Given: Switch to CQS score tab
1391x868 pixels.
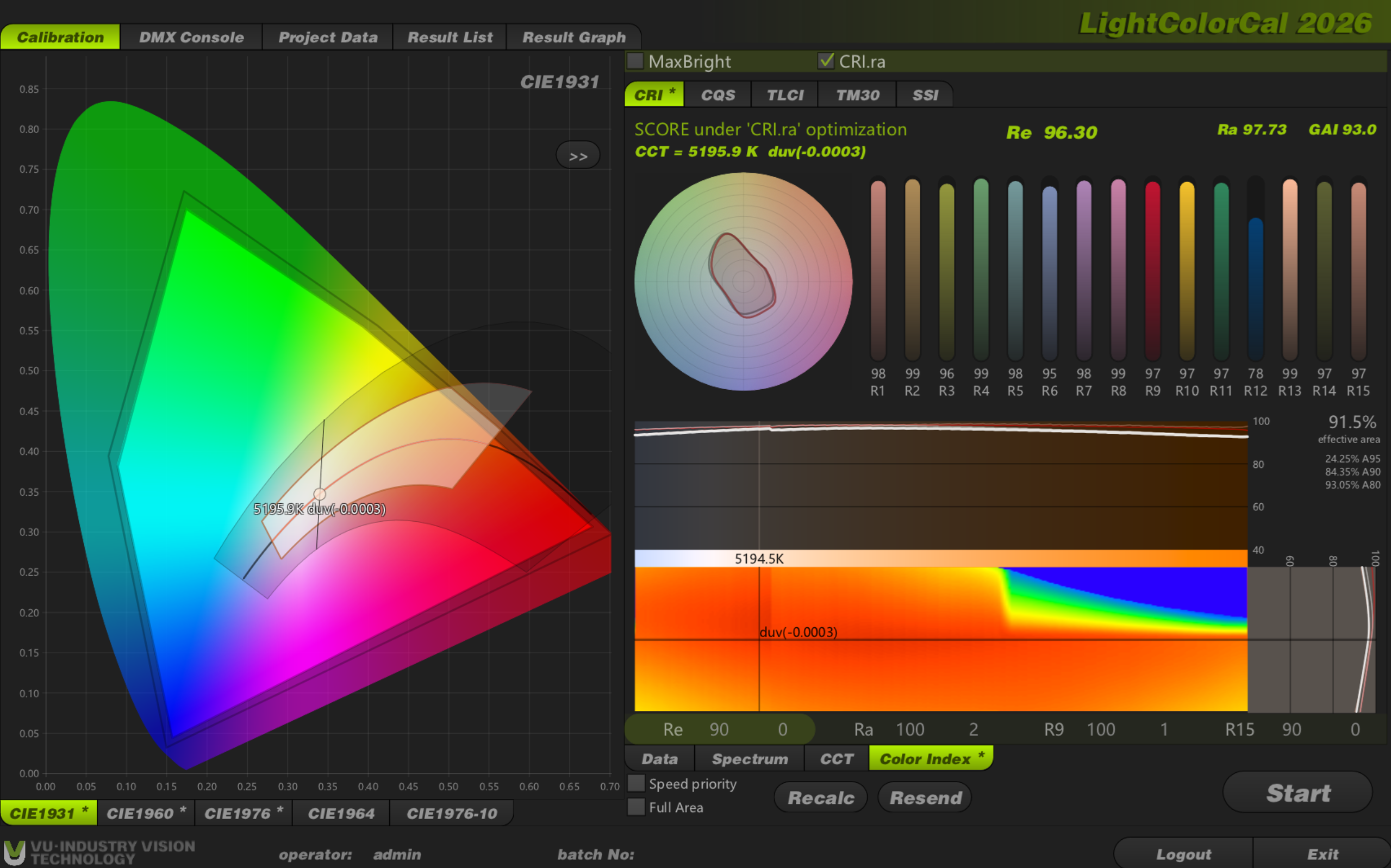Looking at the screenshot, I should 718,95.
